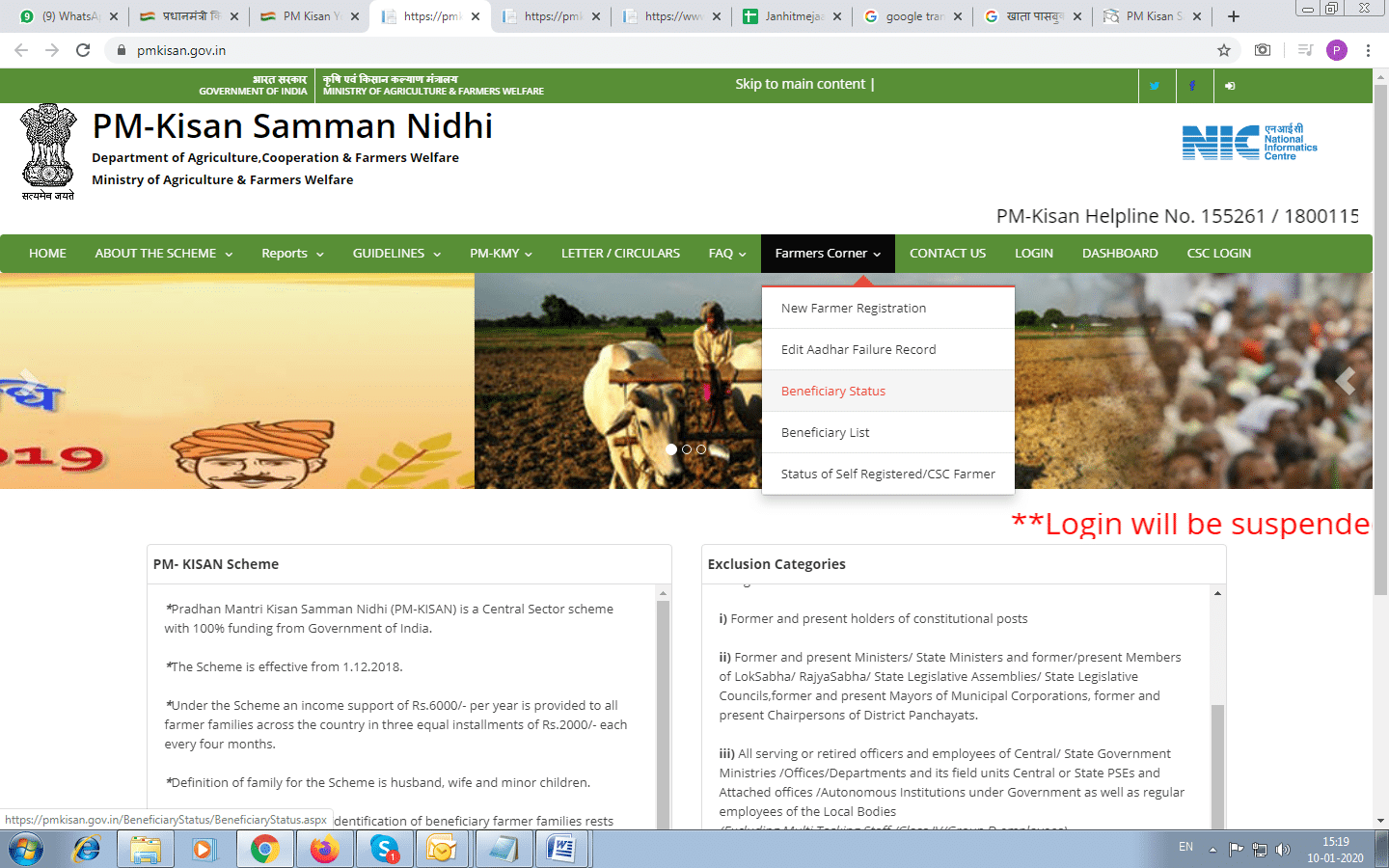The height and width of the screenshot is (868, 1389).
Task: Open LETTER / CIRCULARS page
Action: [620, 254]
